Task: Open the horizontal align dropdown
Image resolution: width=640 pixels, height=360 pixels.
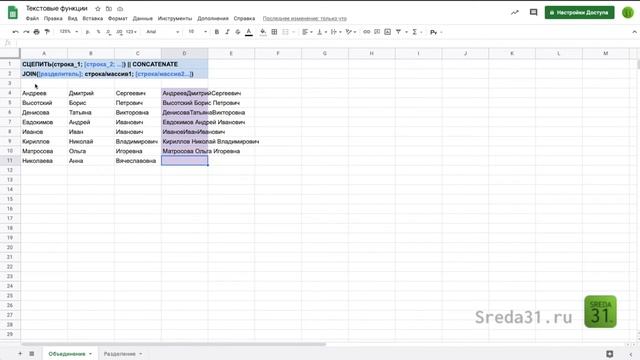Action: pyautogui.click(x=307, y=32)
